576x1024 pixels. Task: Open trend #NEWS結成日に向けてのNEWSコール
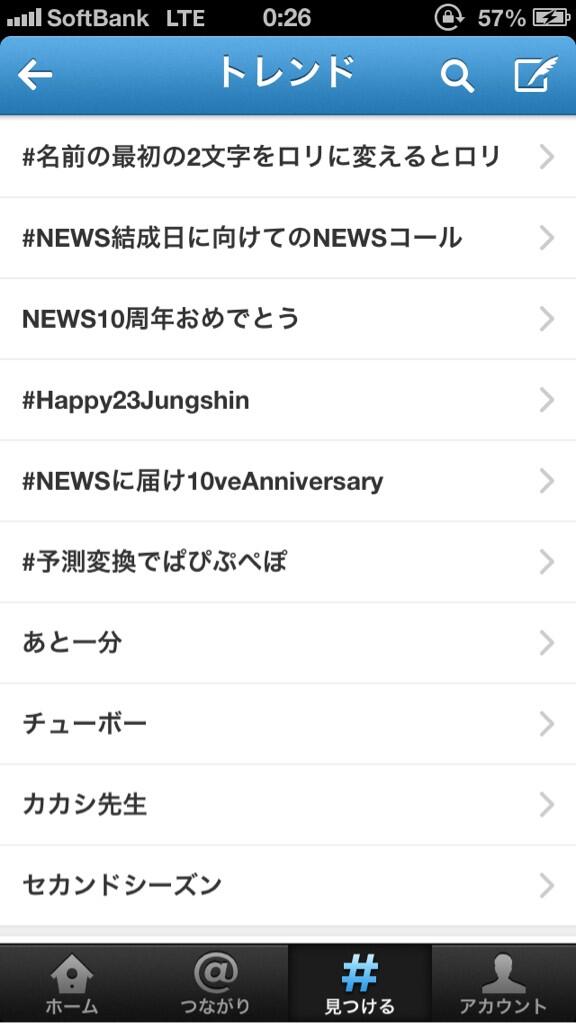point(288,238)
